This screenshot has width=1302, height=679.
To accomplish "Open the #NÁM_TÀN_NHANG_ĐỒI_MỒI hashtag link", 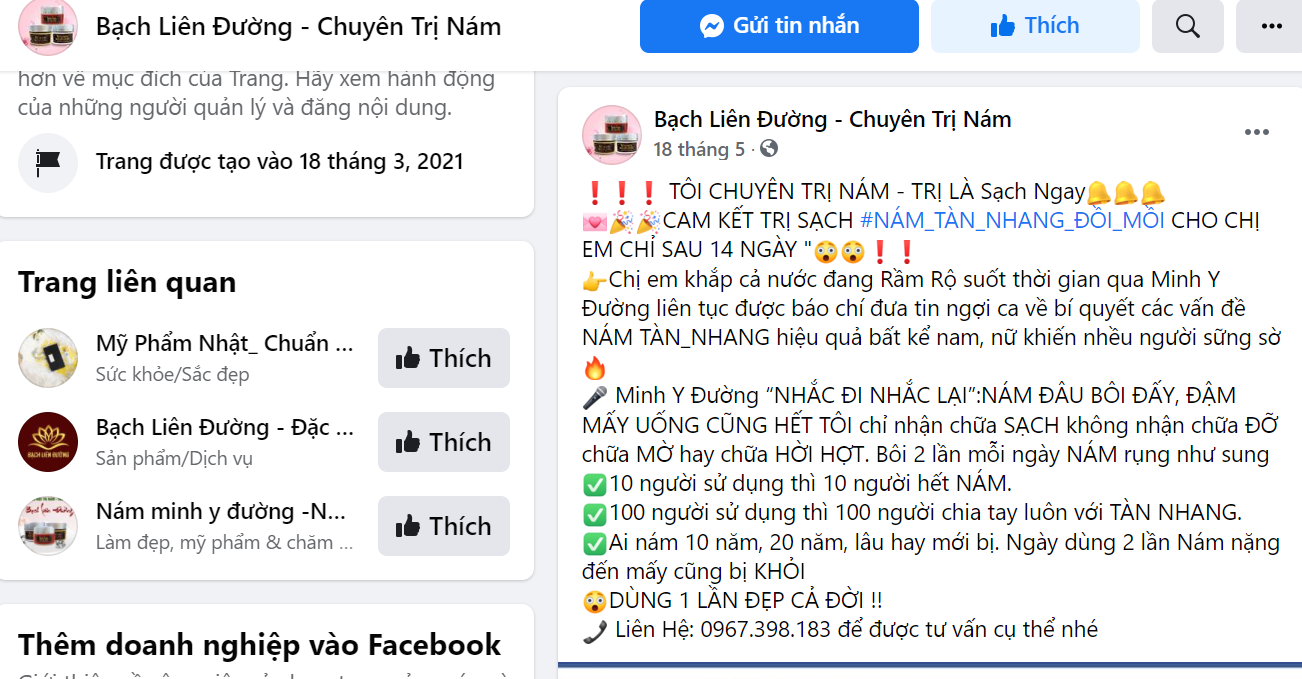I will coord(1012,220).
